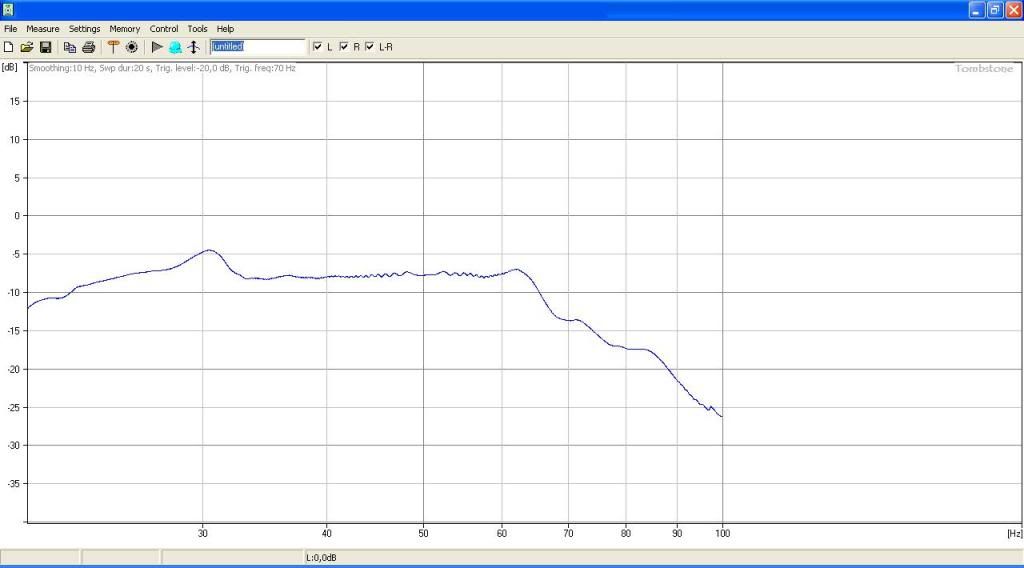Click the New file icon
1024x568 pixels.
pos(9,47)
